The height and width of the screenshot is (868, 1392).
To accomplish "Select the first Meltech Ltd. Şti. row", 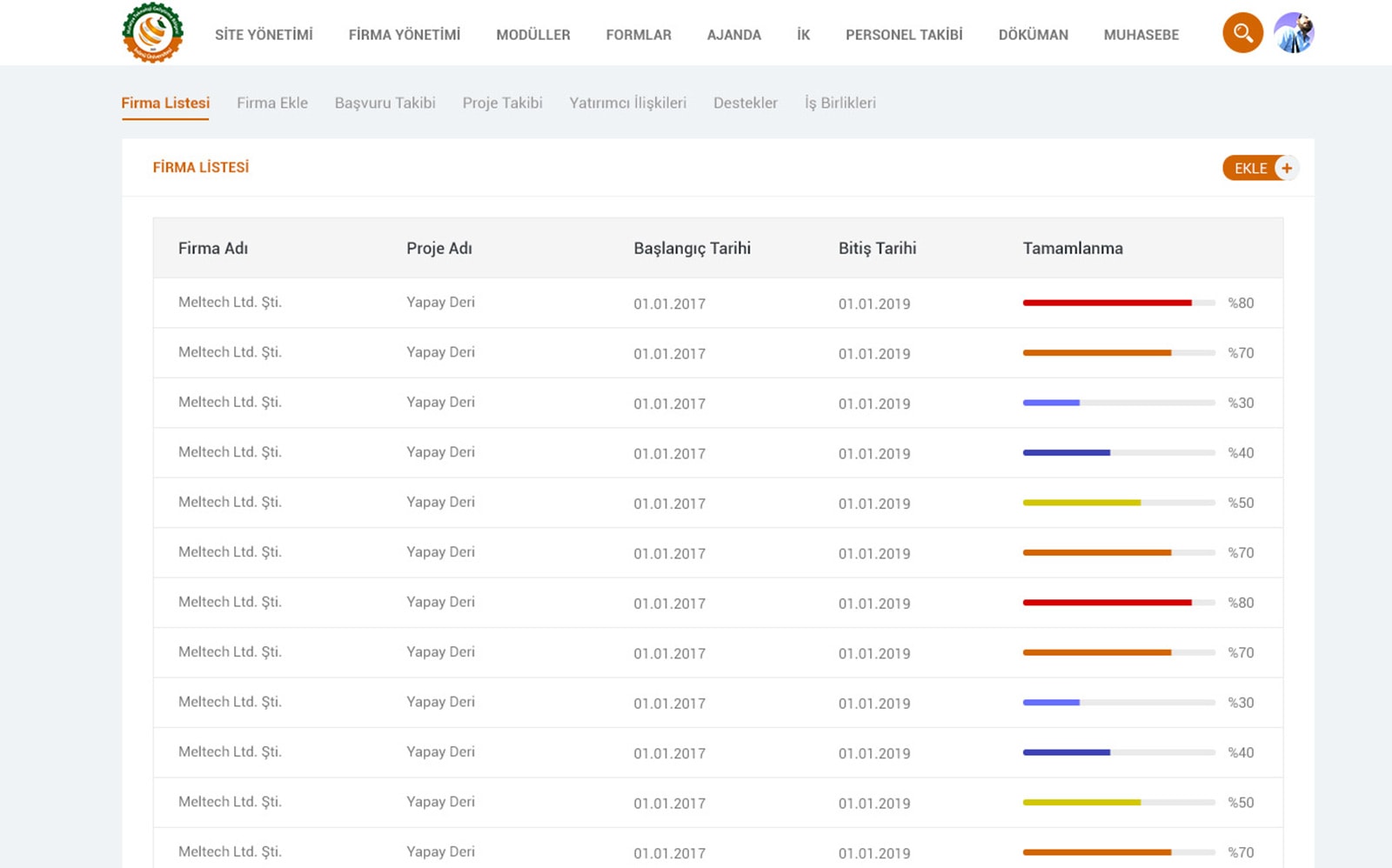I will 230,303.
